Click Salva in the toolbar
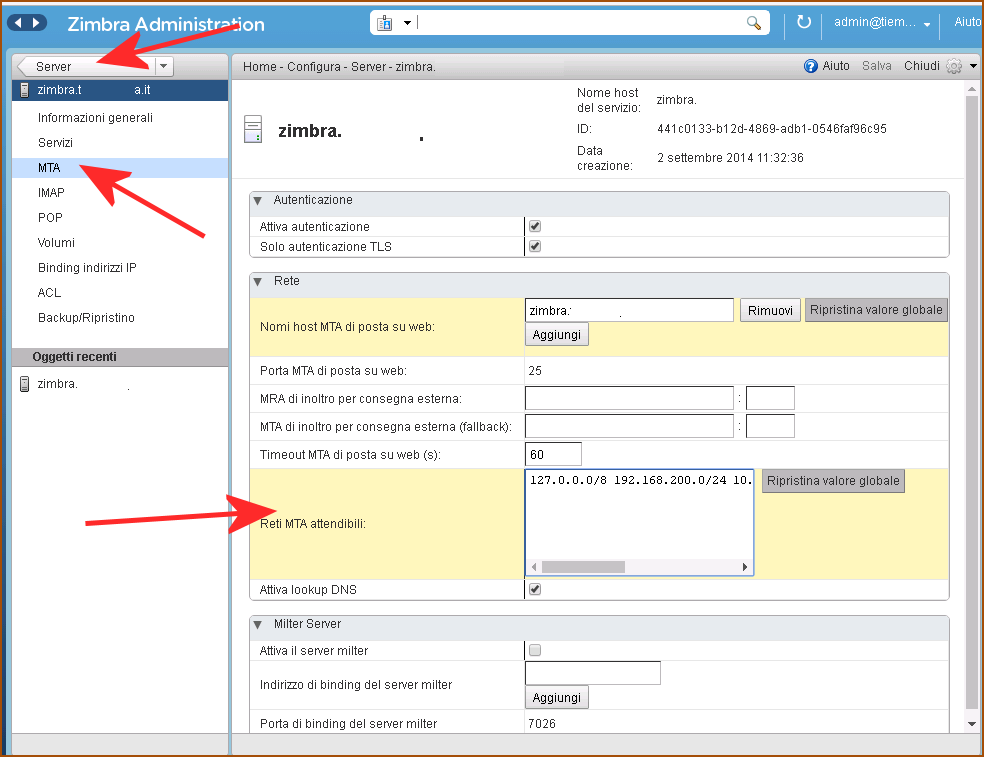Screen dimensions: 984x757 877,66
